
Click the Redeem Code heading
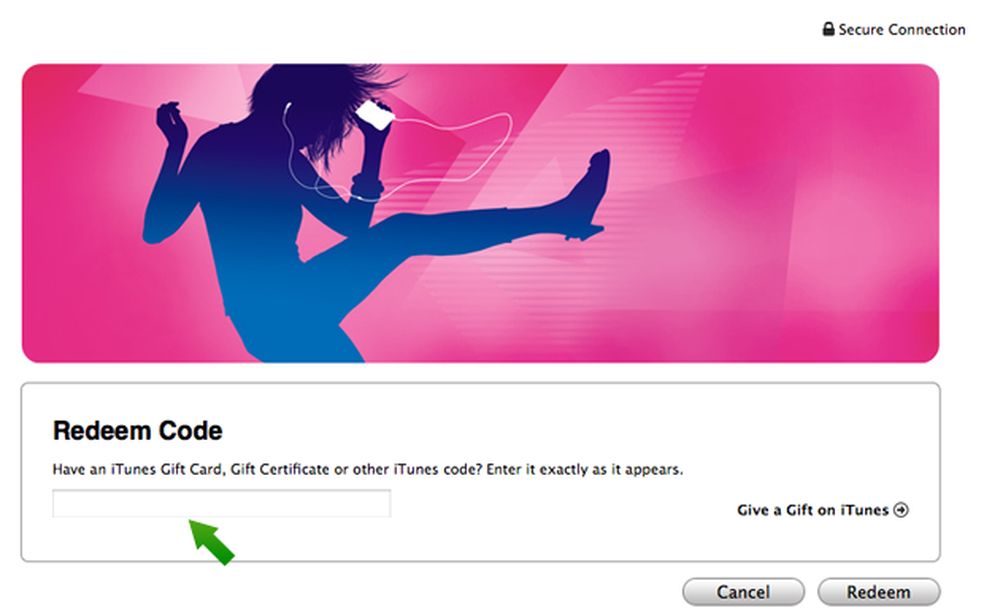pyautogui.click(x=137, y=431)
